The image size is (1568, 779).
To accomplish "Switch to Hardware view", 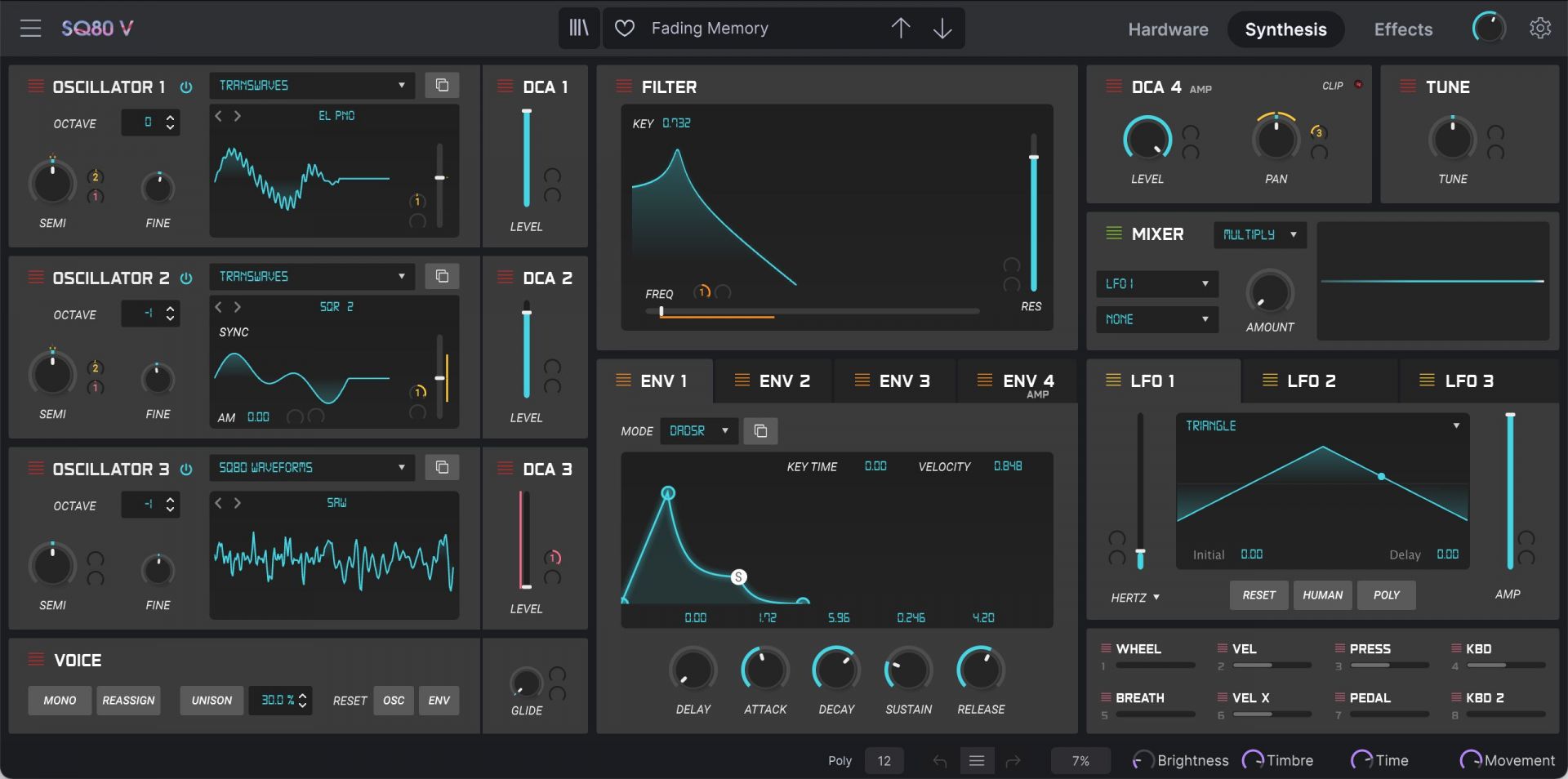I will click(x=1168, y=29).
